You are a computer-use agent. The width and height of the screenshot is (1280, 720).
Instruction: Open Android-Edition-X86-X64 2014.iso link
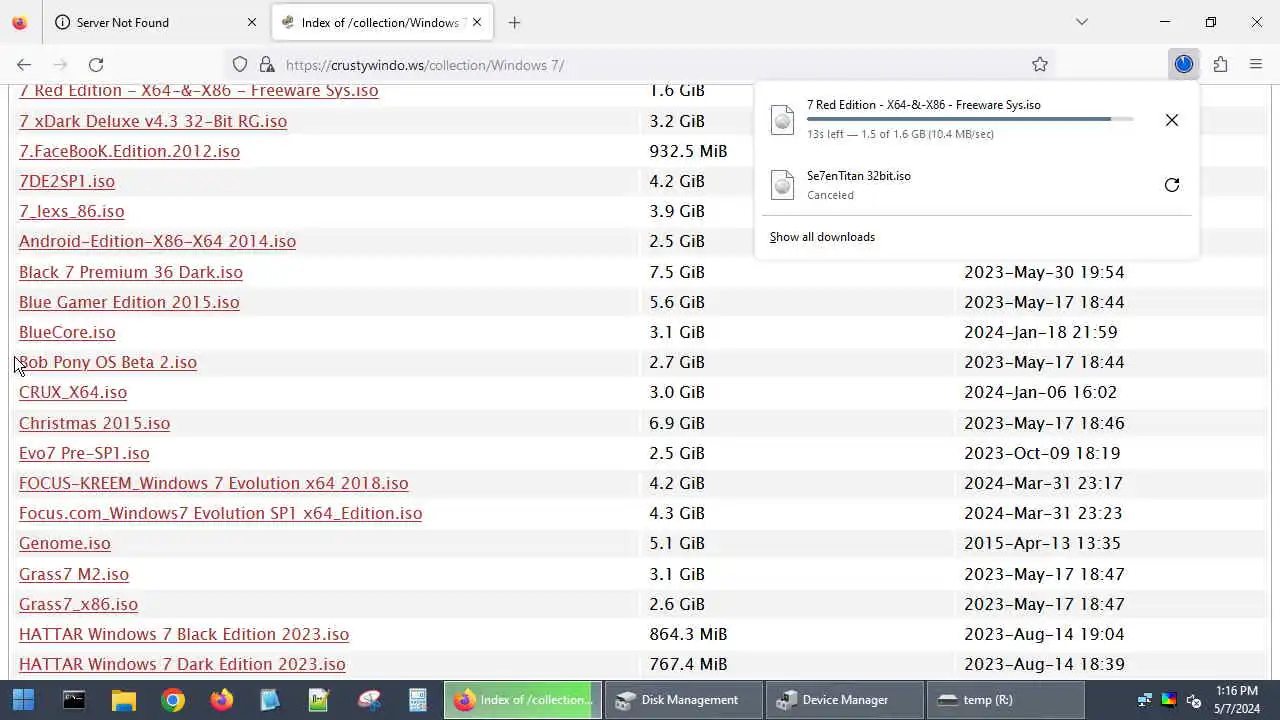tap(157, 241)
